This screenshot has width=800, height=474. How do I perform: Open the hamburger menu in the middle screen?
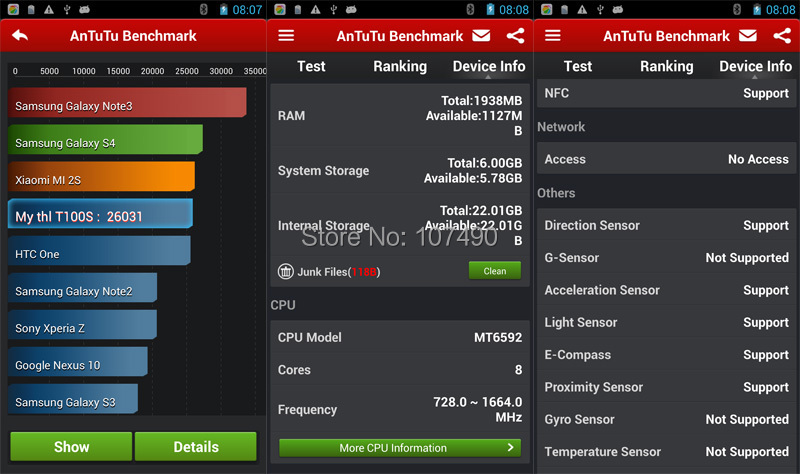286,35
